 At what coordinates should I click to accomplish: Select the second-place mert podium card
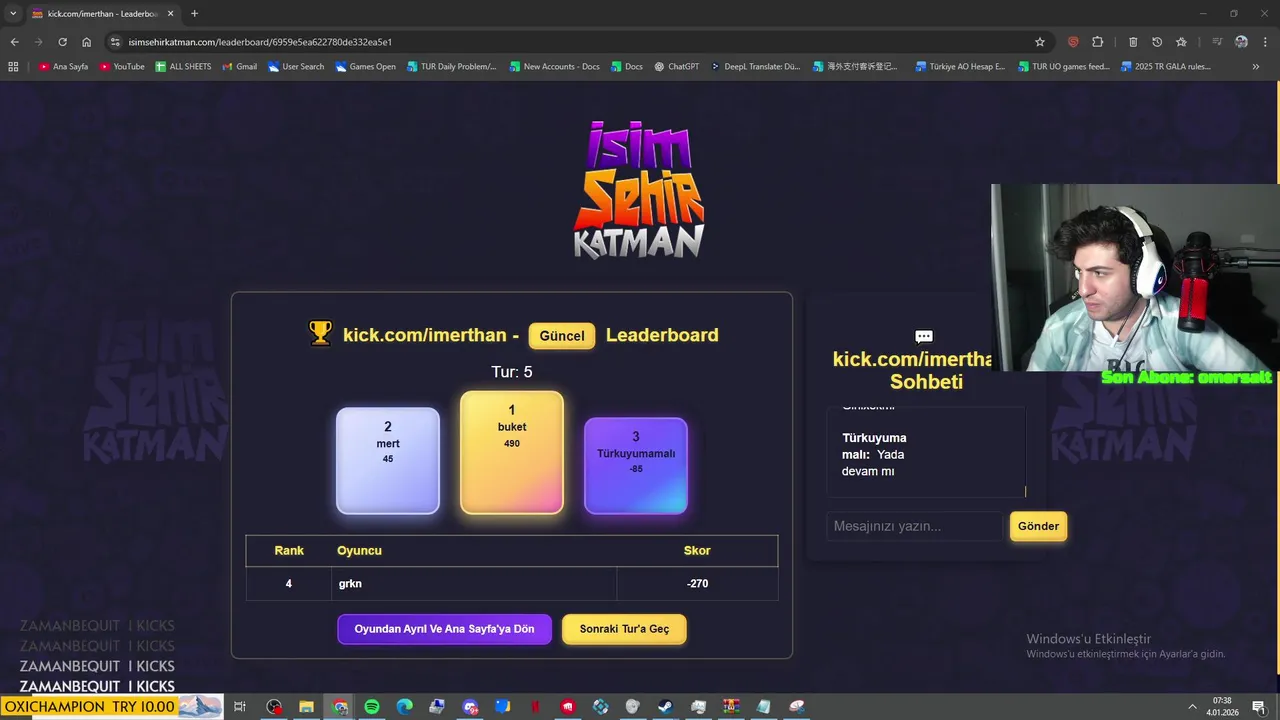[388, 460]
